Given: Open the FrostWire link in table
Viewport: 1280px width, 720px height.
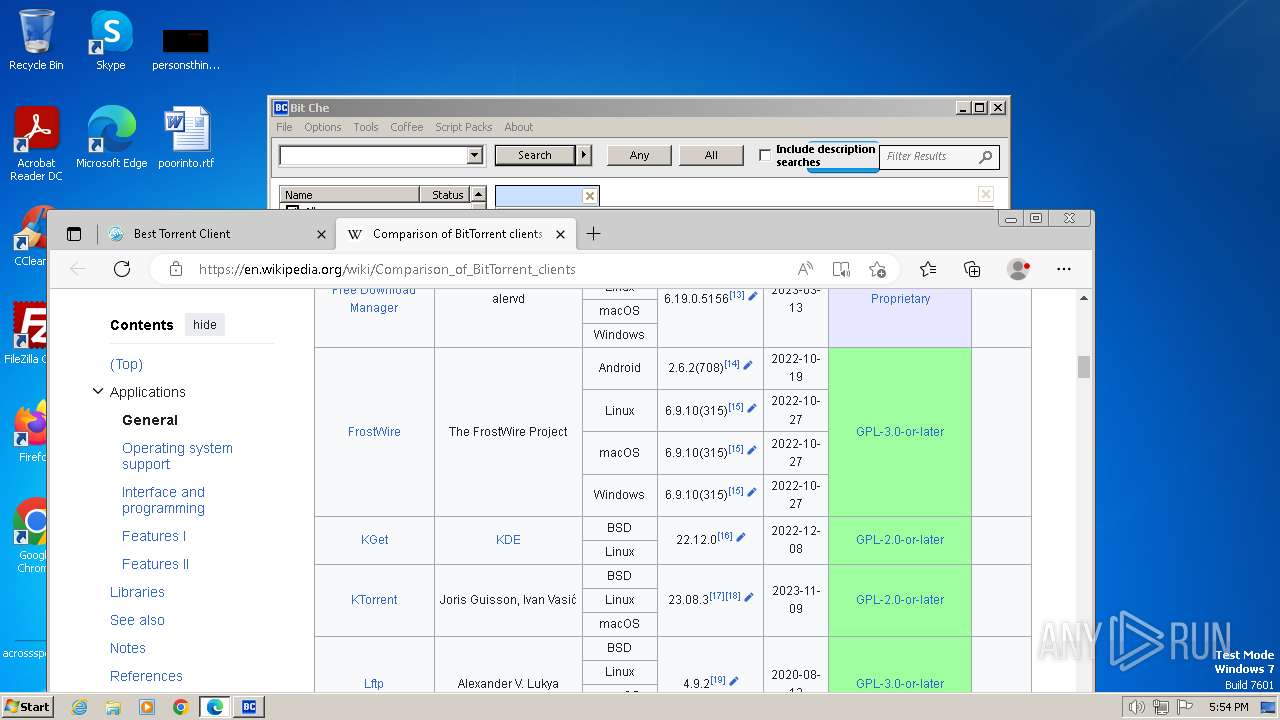Looking at the screenshot, I should (374, 432).
